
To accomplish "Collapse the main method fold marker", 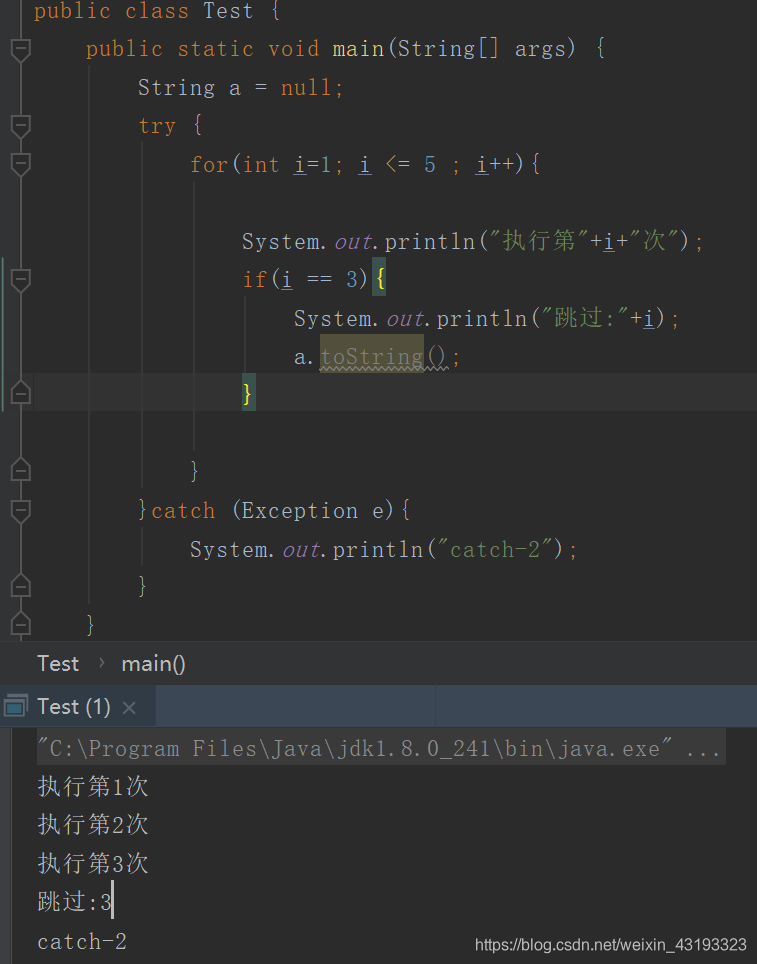I will coord(20,49).
